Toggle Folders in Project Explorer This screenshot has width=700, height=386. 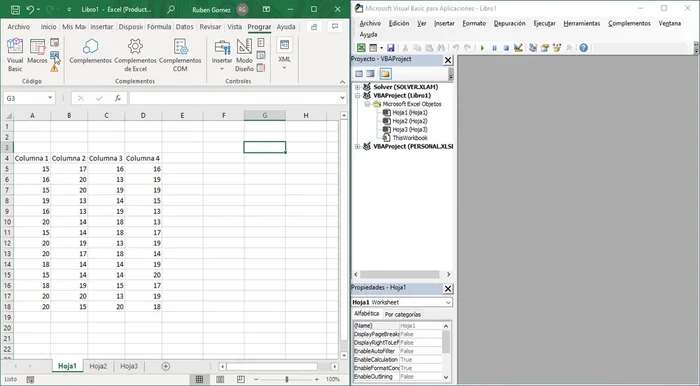pos(385,74)
